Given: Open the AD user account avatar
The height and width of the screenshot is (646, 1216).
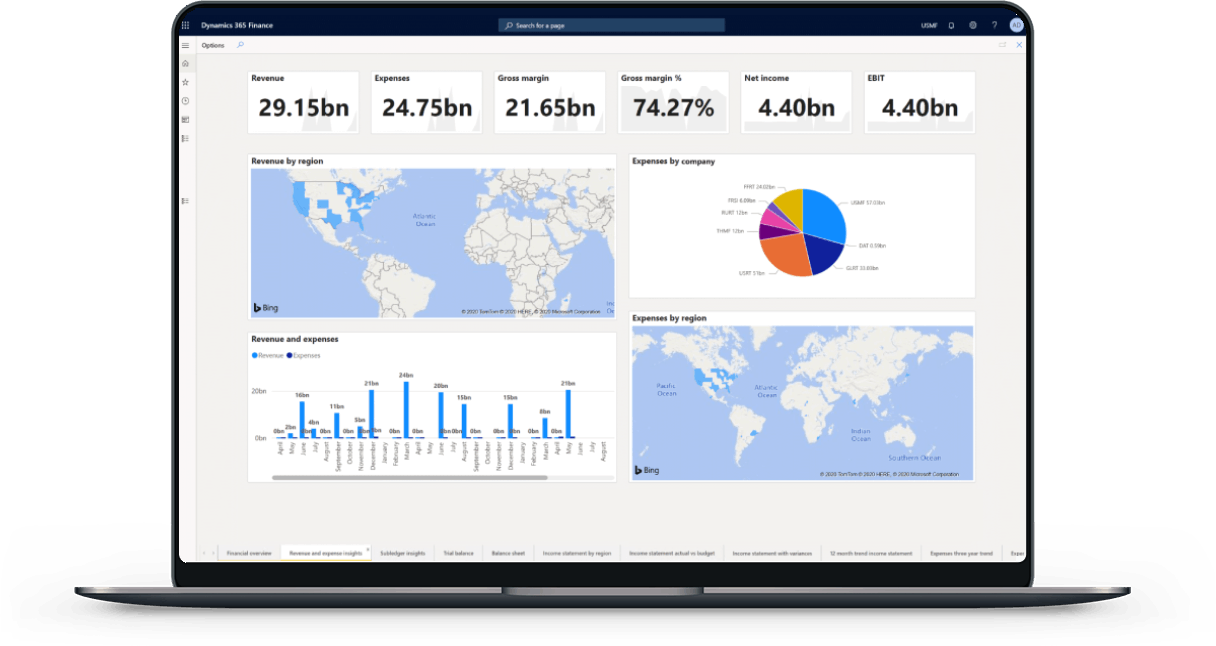Looking at the screenshot, I should tap(1016, 25).
